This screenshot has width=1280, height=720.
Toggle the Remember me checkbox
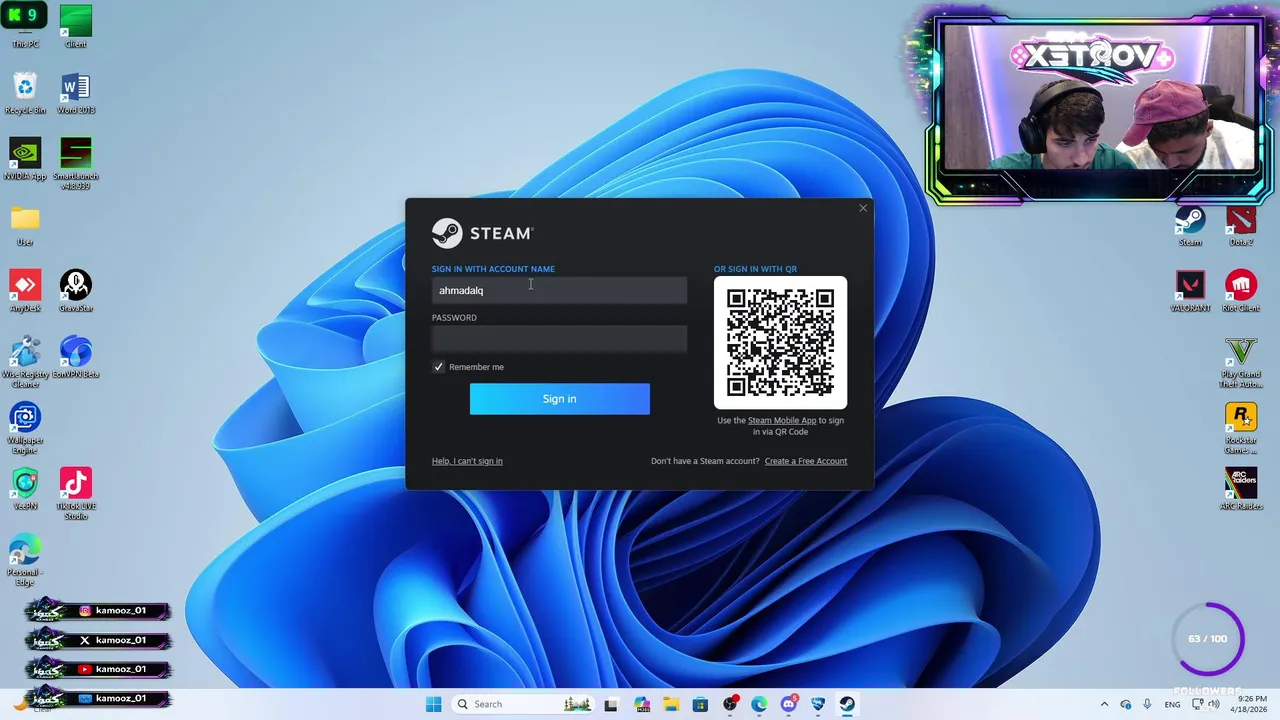[438, 367]
